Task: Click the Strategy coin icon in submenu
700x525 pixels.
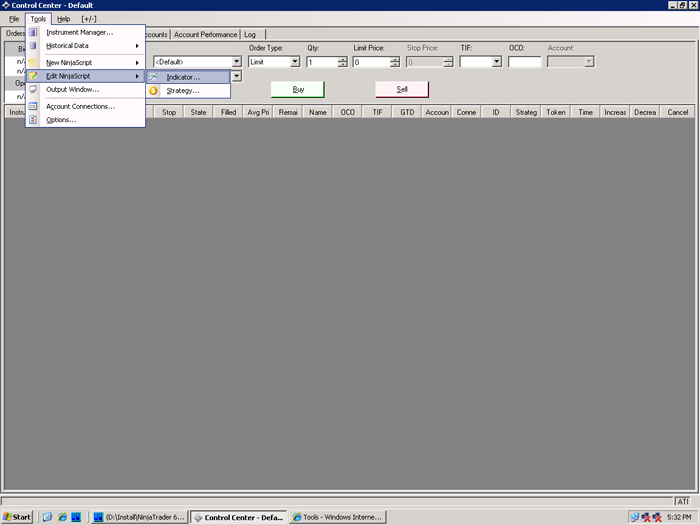Action: 154,91
